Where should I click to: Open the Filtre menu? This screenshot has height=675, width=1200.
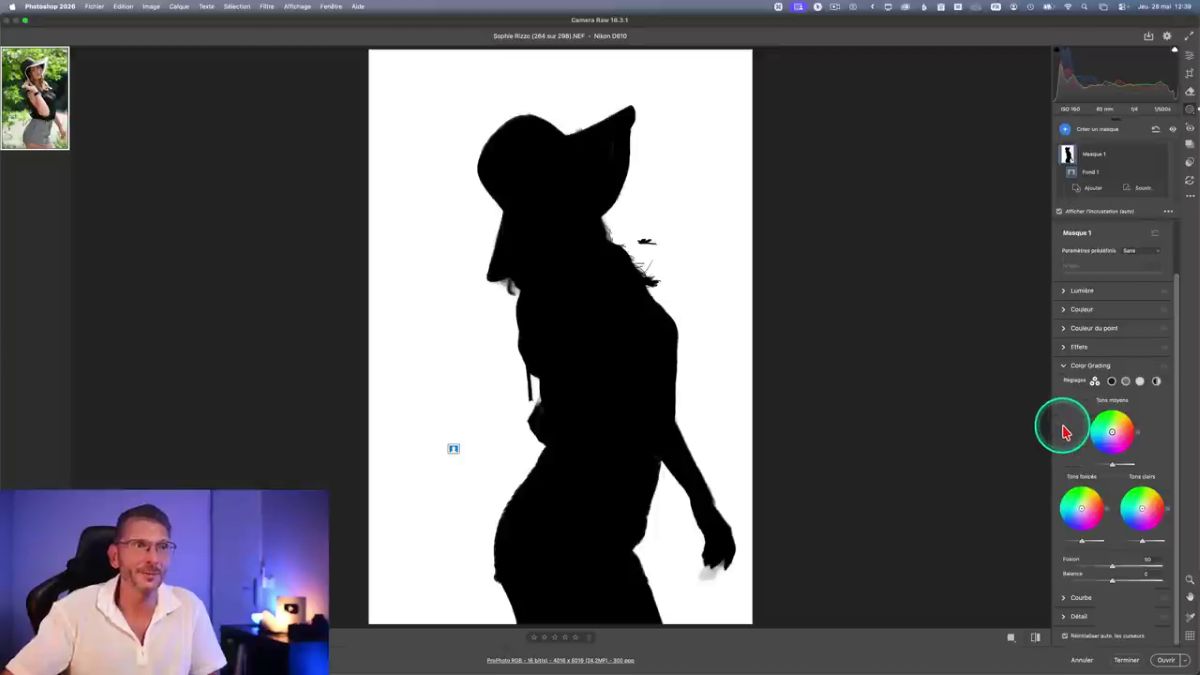coord(267,6)
